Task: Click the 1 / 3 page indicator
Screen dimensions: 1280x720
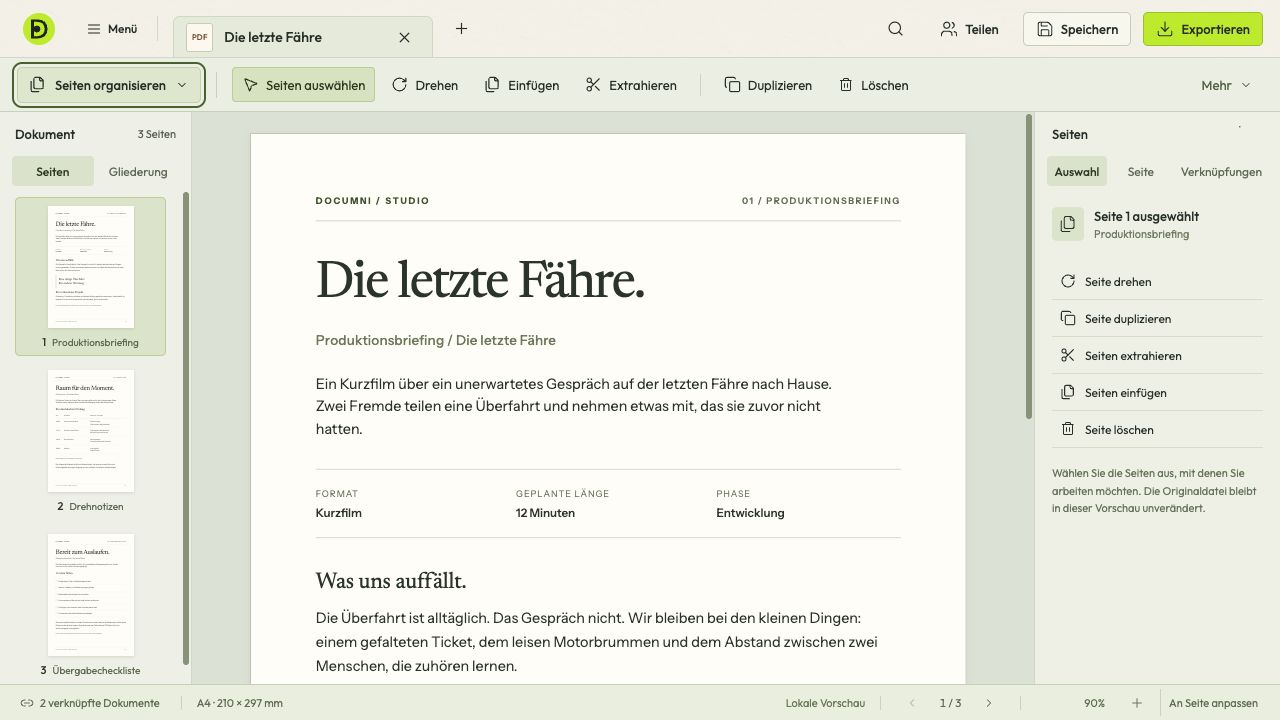Action: 950,703
